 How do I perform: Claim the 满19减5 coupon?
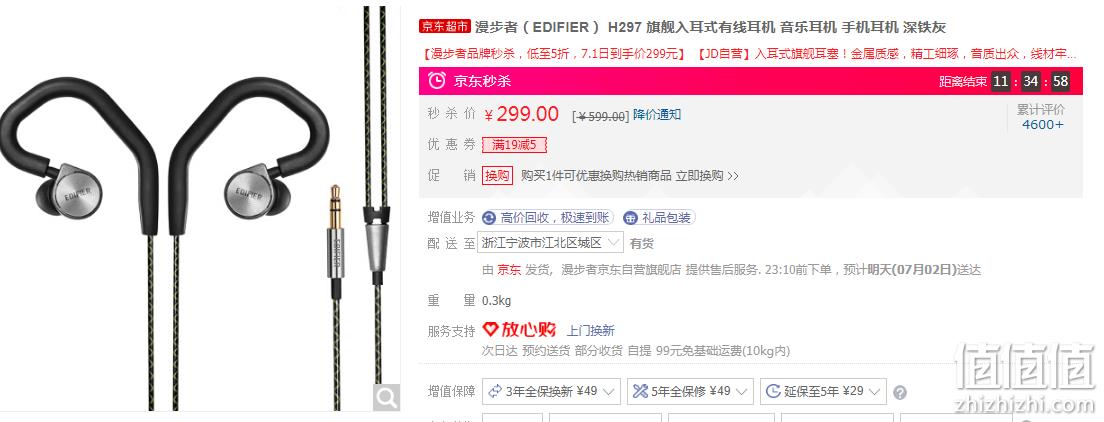(515, 145)
